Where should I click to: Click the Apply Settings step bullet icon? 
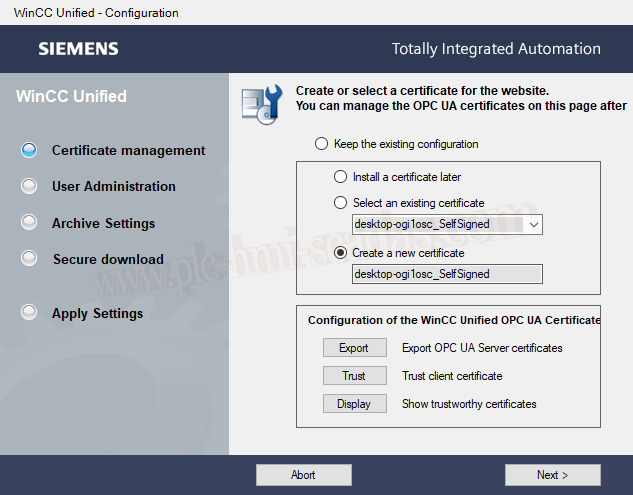[x=29, y=313]
